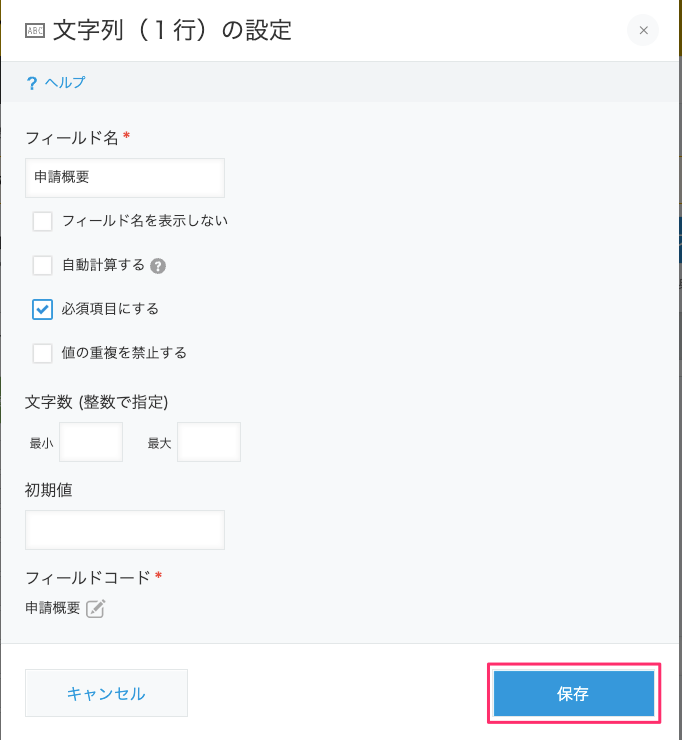
Task: Close the settings dialog with X button
Action: click(x=643, y=30)
